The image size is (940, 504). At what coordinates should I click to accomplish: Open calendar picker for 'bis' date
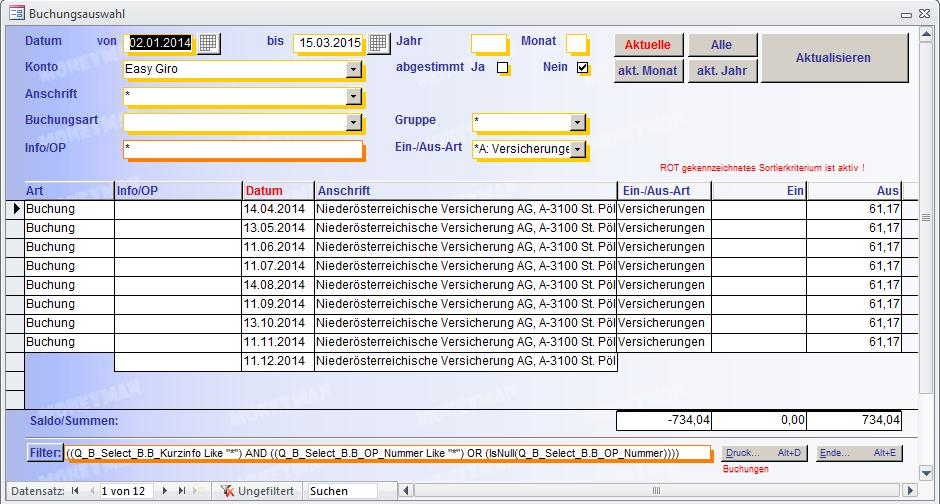coord(378,43)
